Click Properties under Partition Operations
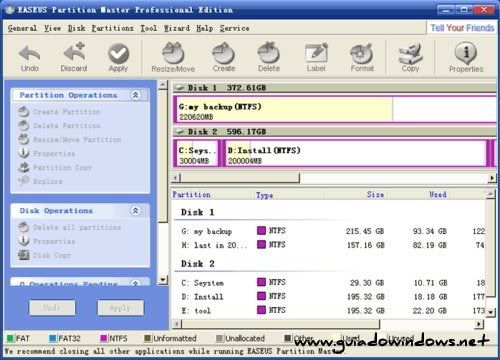This screenshot has width=500, height=360. 47,153
